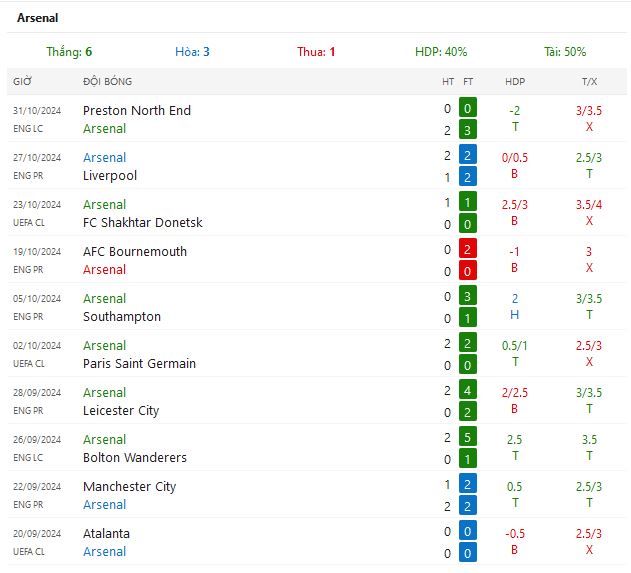Click over/under 2.5/3 in Manchester City row
The image size is (631, 573).
(589, 487)
